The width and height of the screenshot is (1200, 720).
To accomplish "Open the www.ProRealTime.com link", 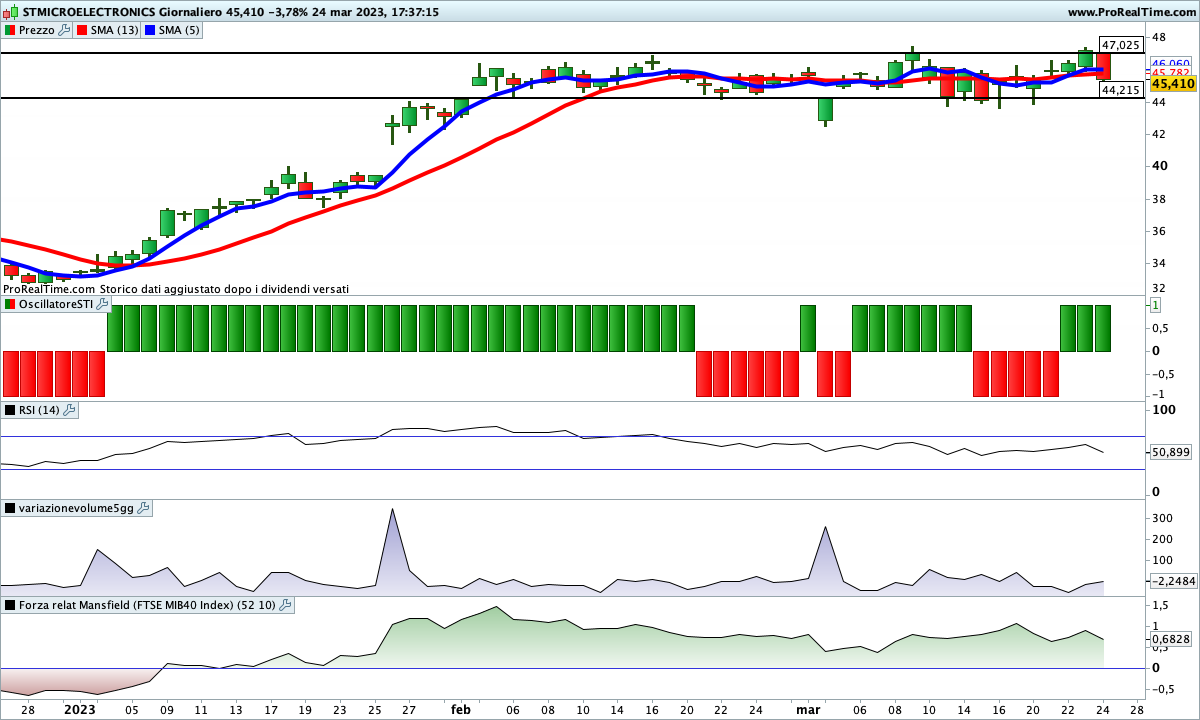I will [1131, 12].
